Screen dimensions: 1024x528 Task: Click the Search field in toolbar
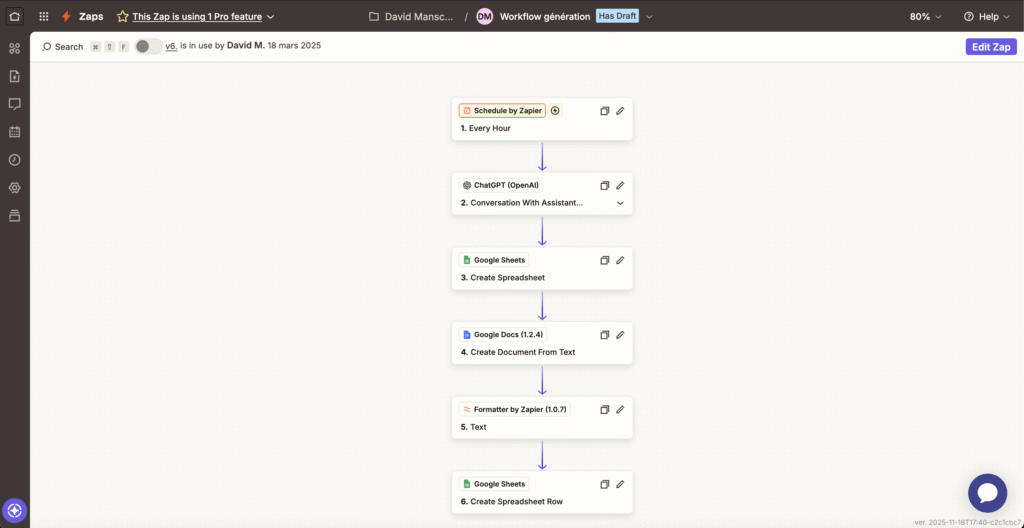pyautogui.click(x=63, y=47)
